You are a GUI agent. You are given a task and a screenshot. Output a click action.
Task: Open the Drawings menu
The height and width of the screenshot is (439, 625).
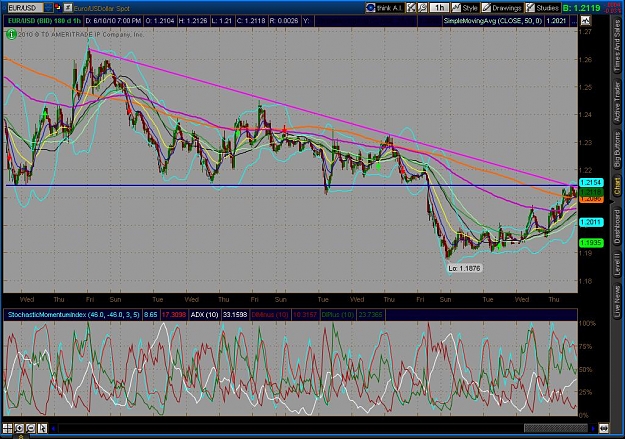[x=501, y=8]
